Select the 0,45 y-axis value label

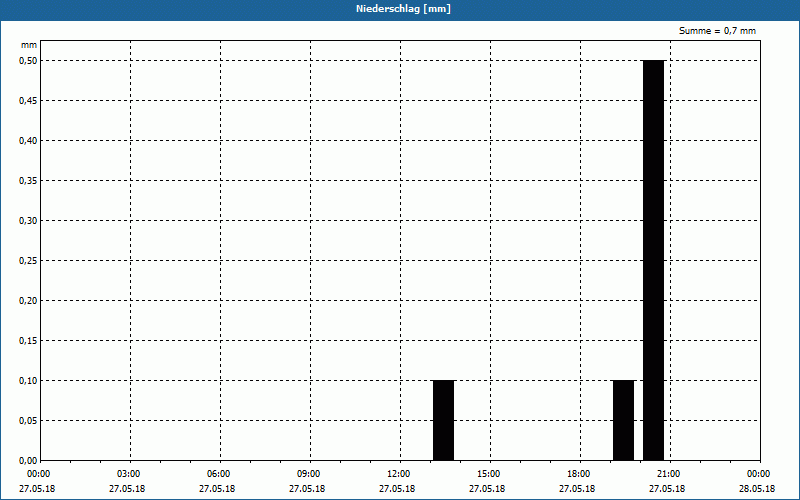tap(27, 100)
